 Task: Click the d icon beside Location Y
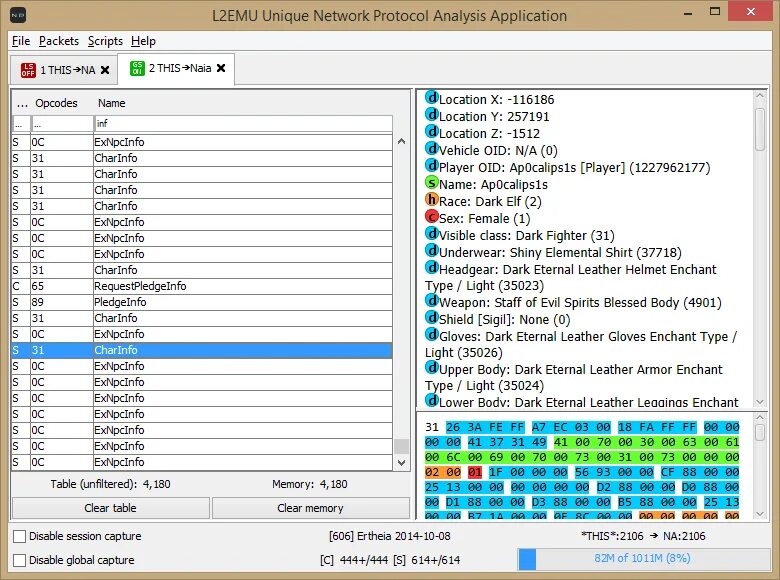432,115
